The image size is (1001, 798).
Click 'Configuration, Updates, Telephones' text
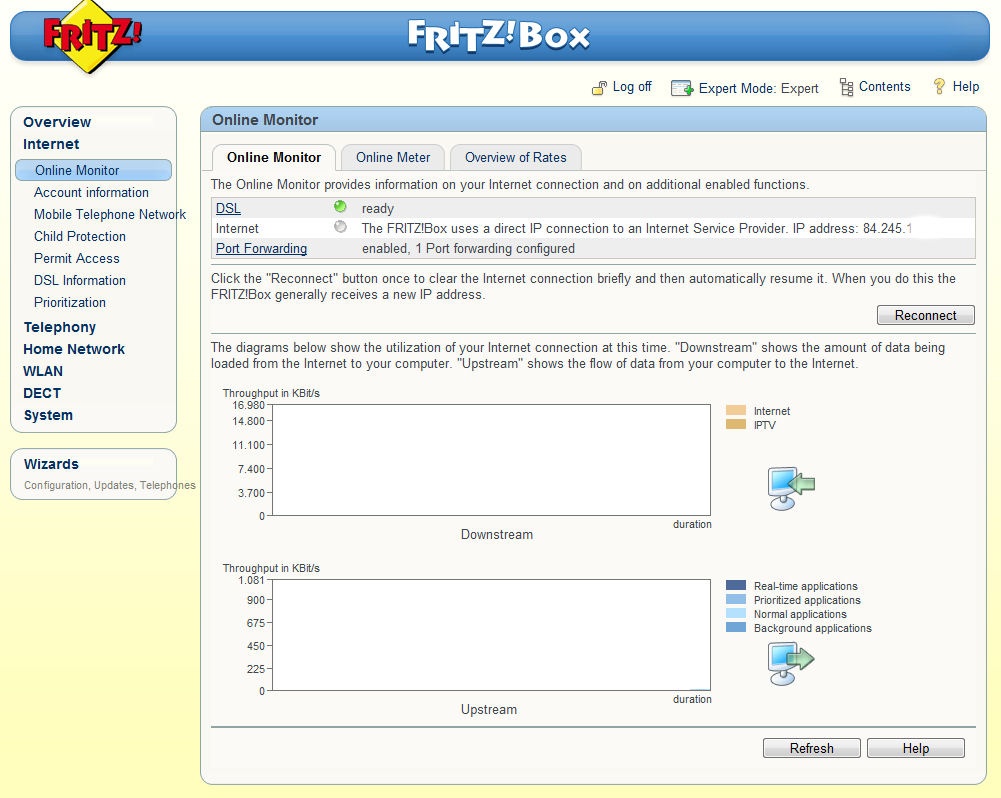pos(110,485)
